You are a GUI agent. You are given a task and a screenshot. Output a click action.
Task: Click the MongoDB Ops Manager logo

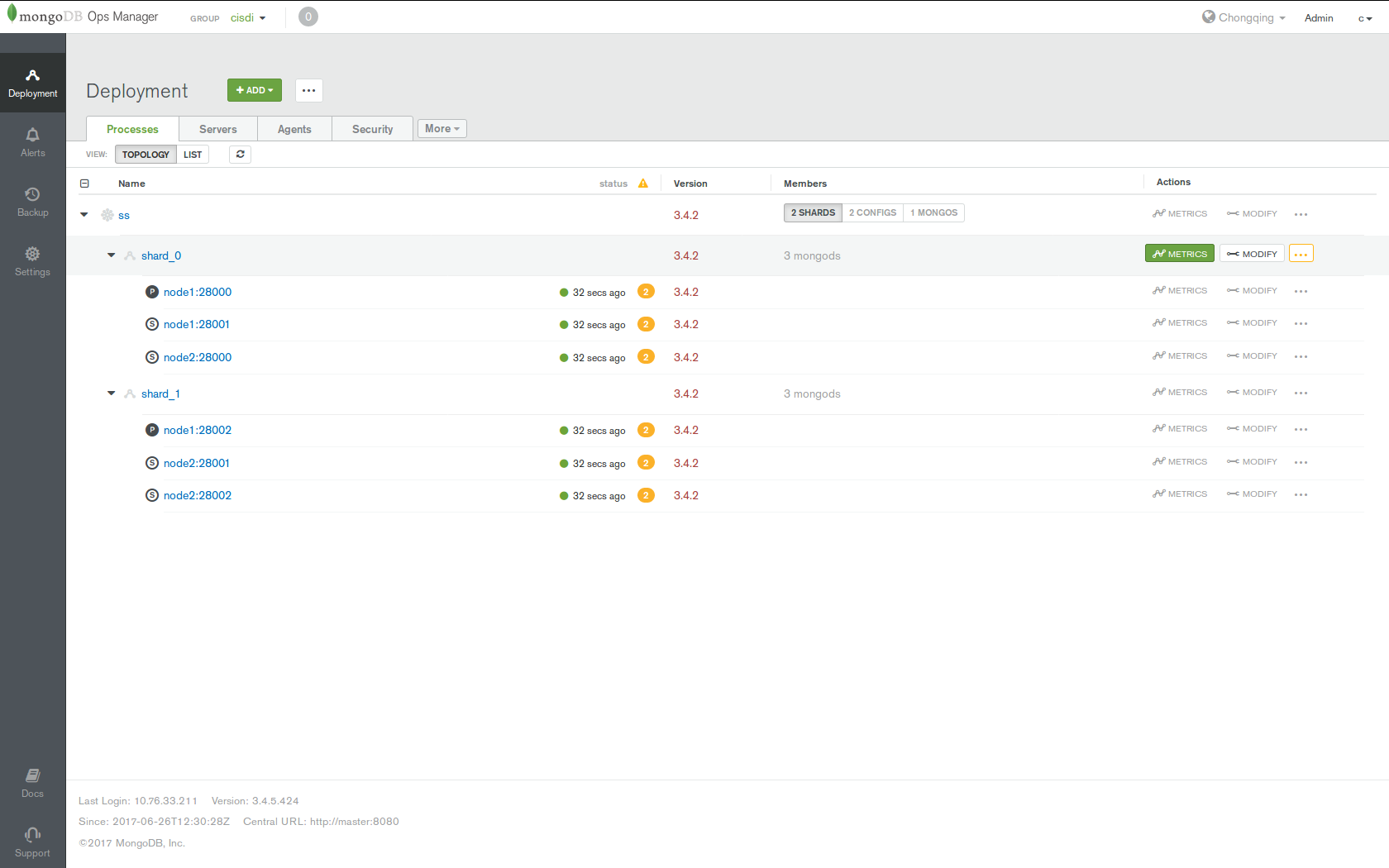[83, 16]
